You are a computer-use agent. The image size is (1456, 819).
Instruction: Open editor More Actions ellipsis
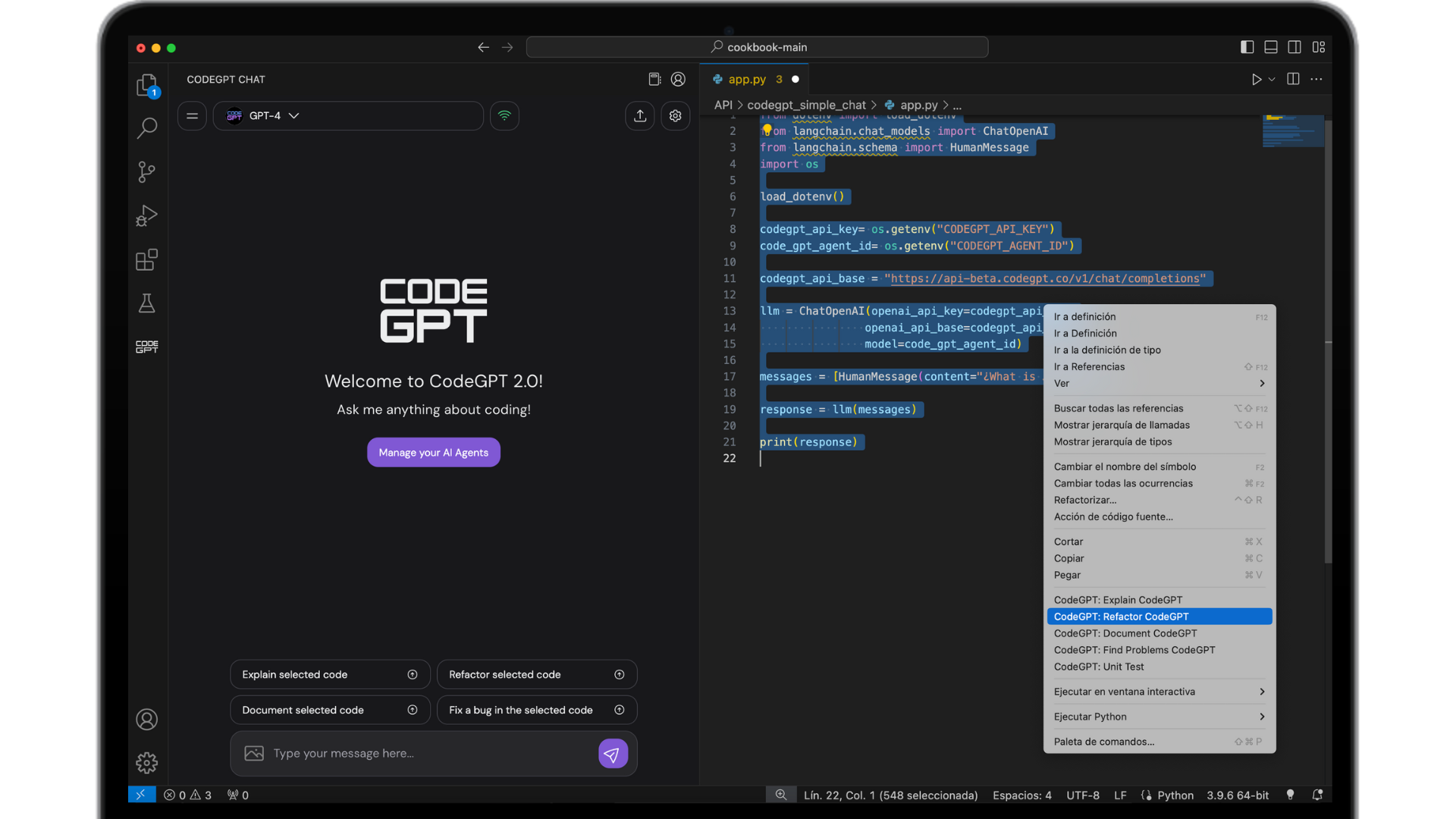click(1316, 79)
